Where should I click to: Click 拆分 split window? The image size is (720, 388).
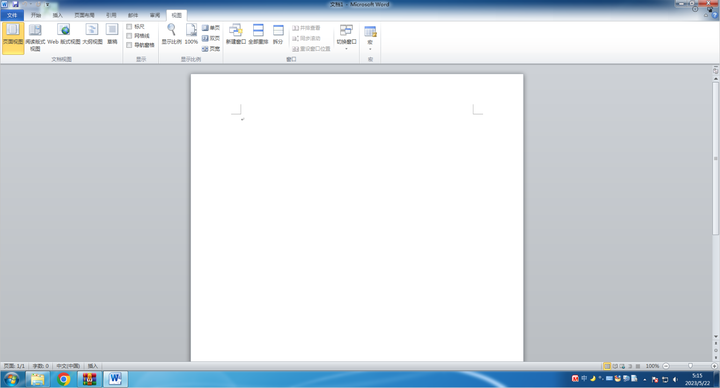[x=278, y=34]
